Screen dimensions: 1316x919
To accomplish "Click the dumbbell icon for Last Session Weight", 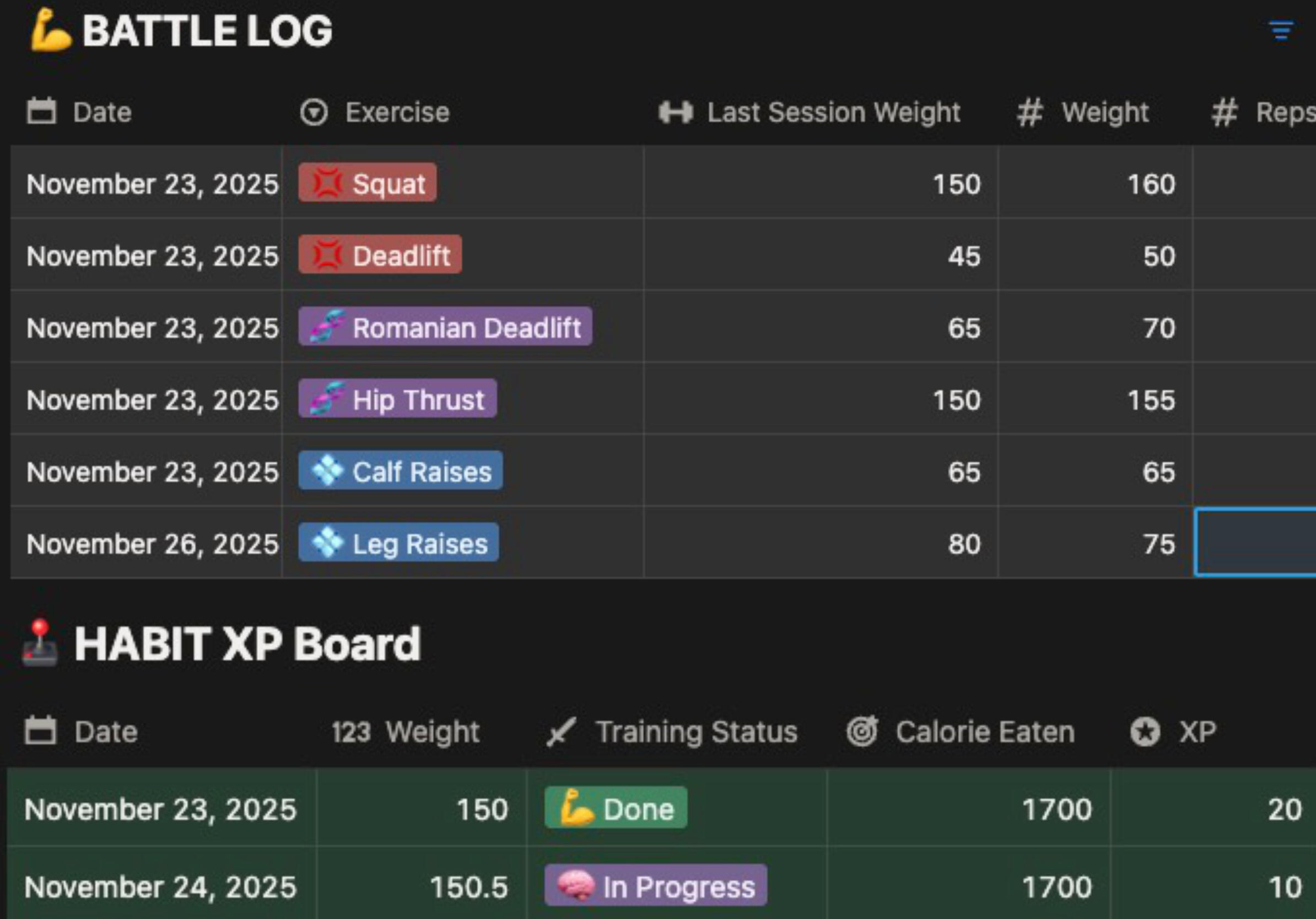I will [675, 112].
